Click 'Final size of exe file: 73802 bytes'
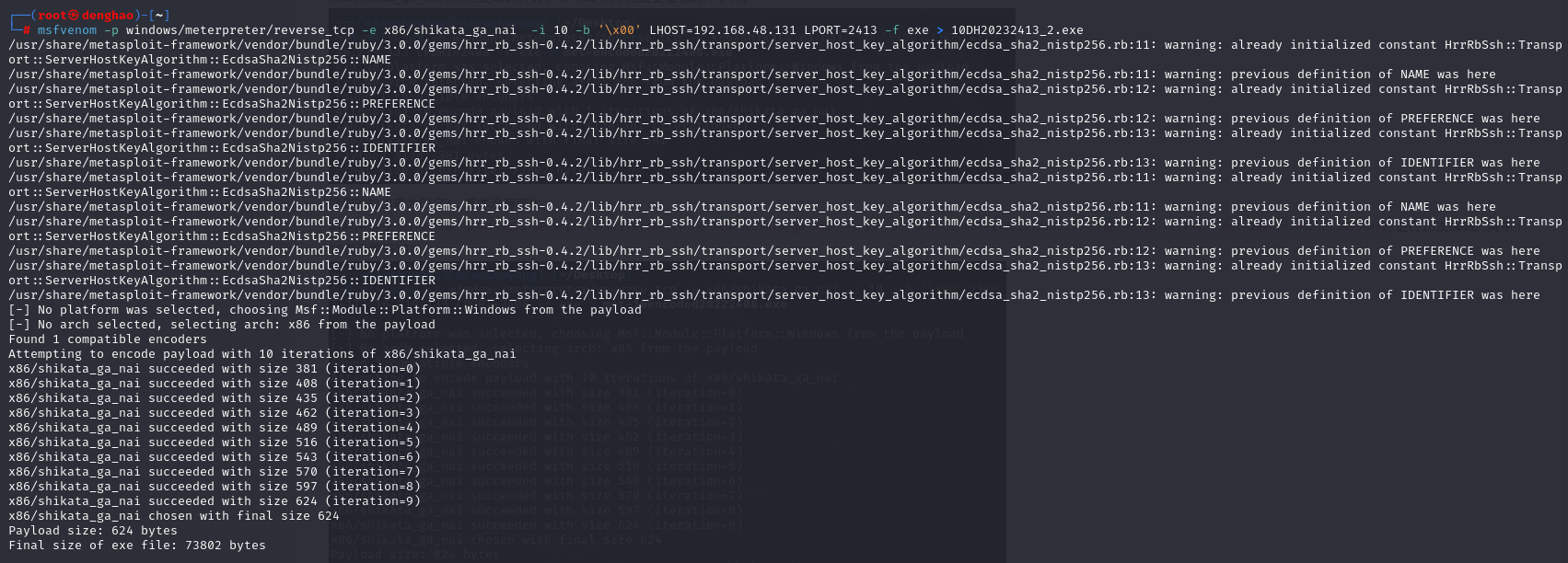 (137, 546)
